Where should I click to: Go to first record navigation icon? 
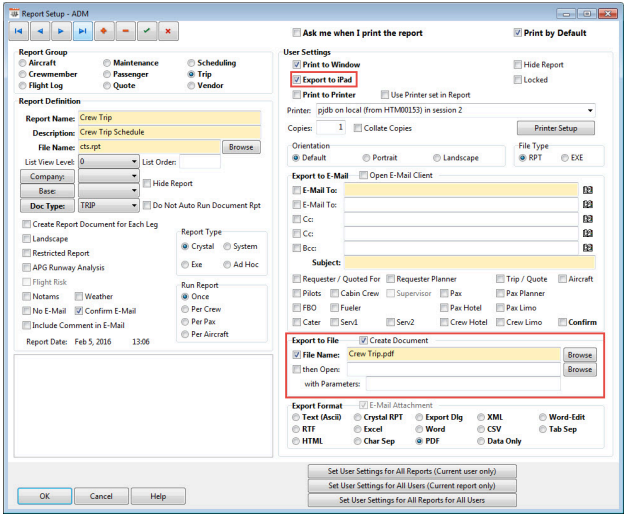point(18,31)
